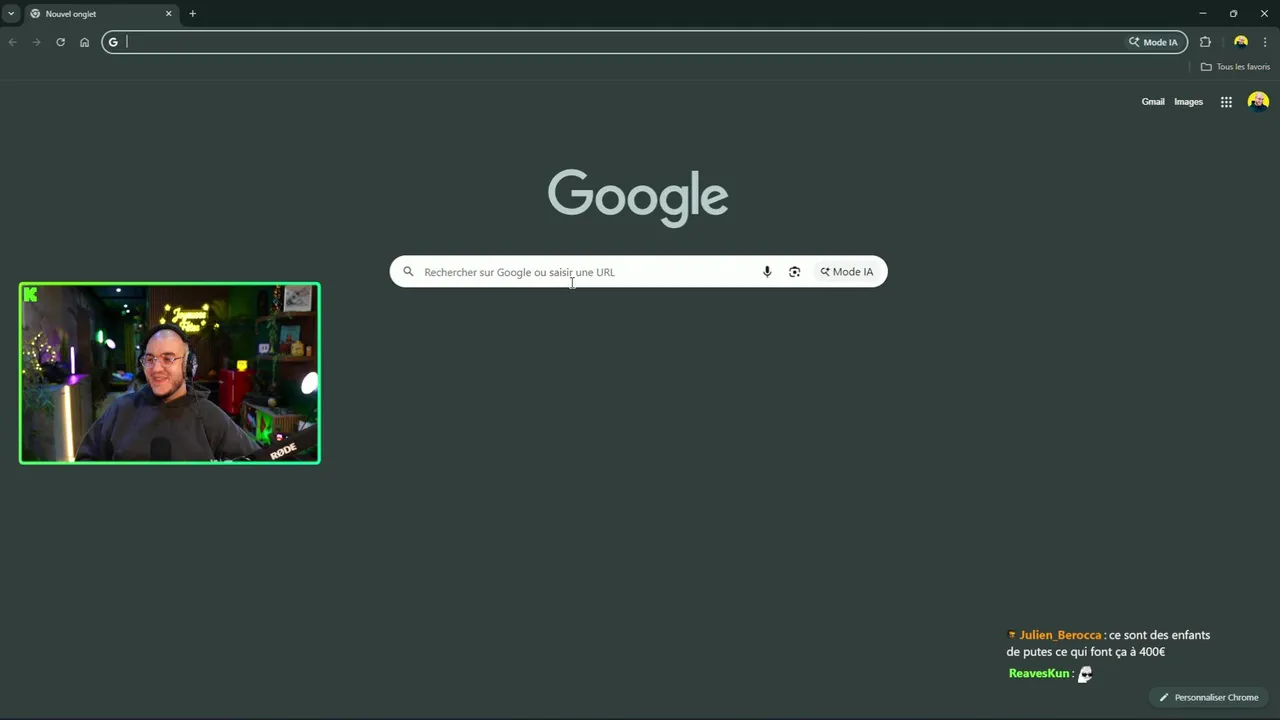The image size is (1280, 720).
Task: Click the Google logo
Action: click(638, 197)
